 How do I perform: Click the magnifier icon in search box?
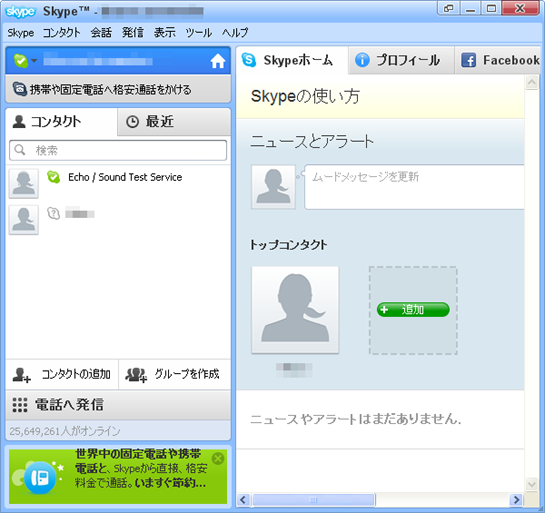[x=20, y=150]
